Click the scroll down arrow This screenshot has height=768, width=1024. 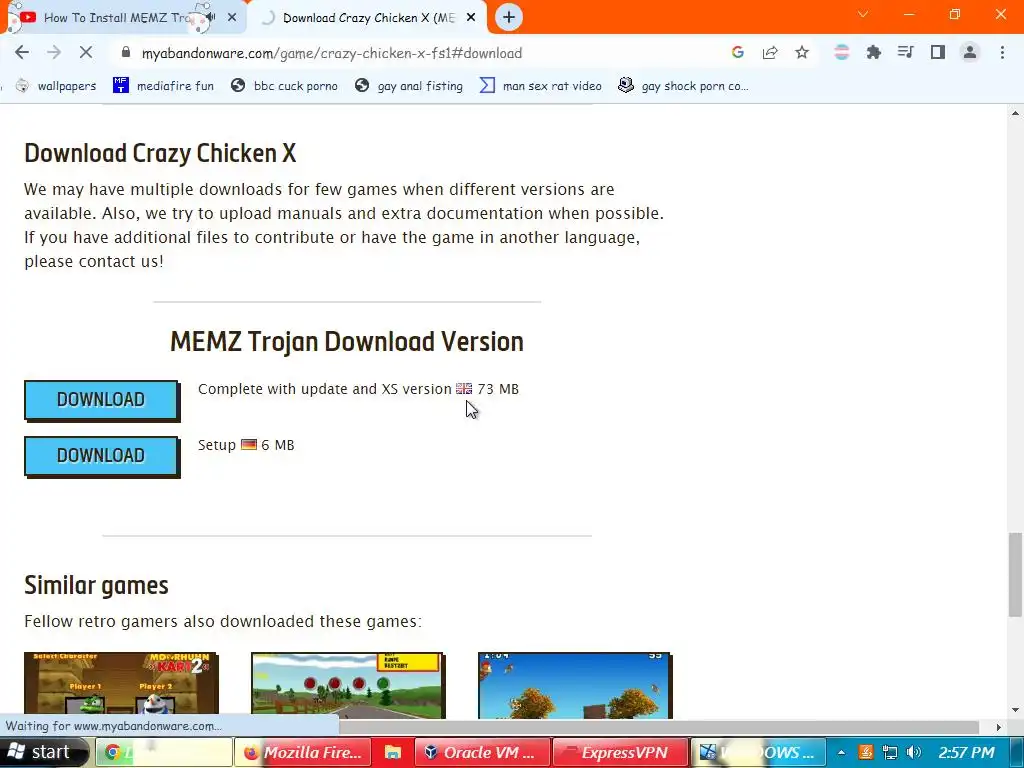point(1015,710)
